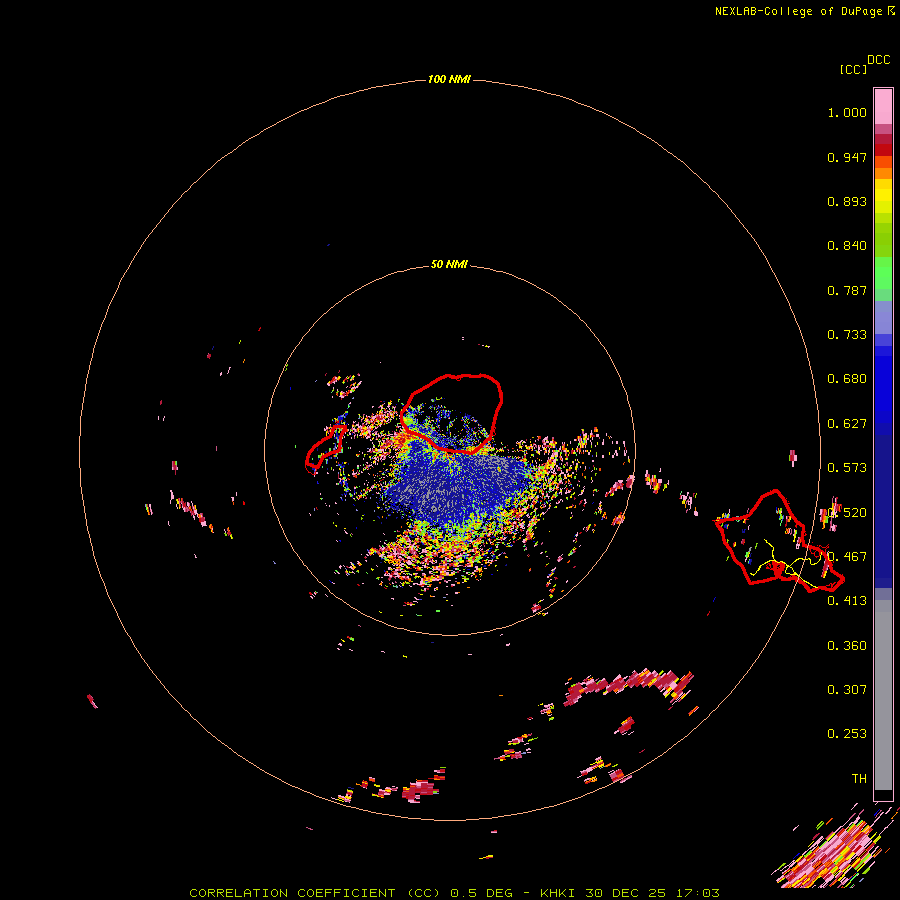The height and width of the screenshot is (900, 900).
Task: Click the pink top segment of color bar
Action: click(883, 107)
